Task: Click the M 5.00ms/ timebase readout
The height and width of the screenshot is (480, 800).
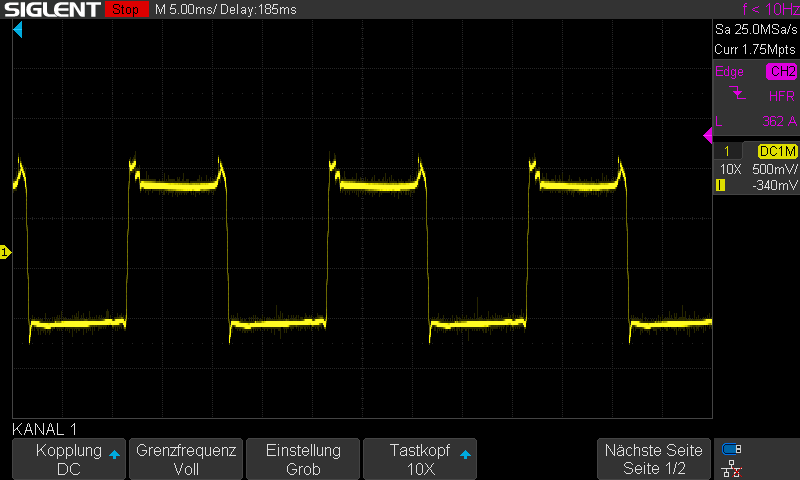Action: (x=186, y=10)
